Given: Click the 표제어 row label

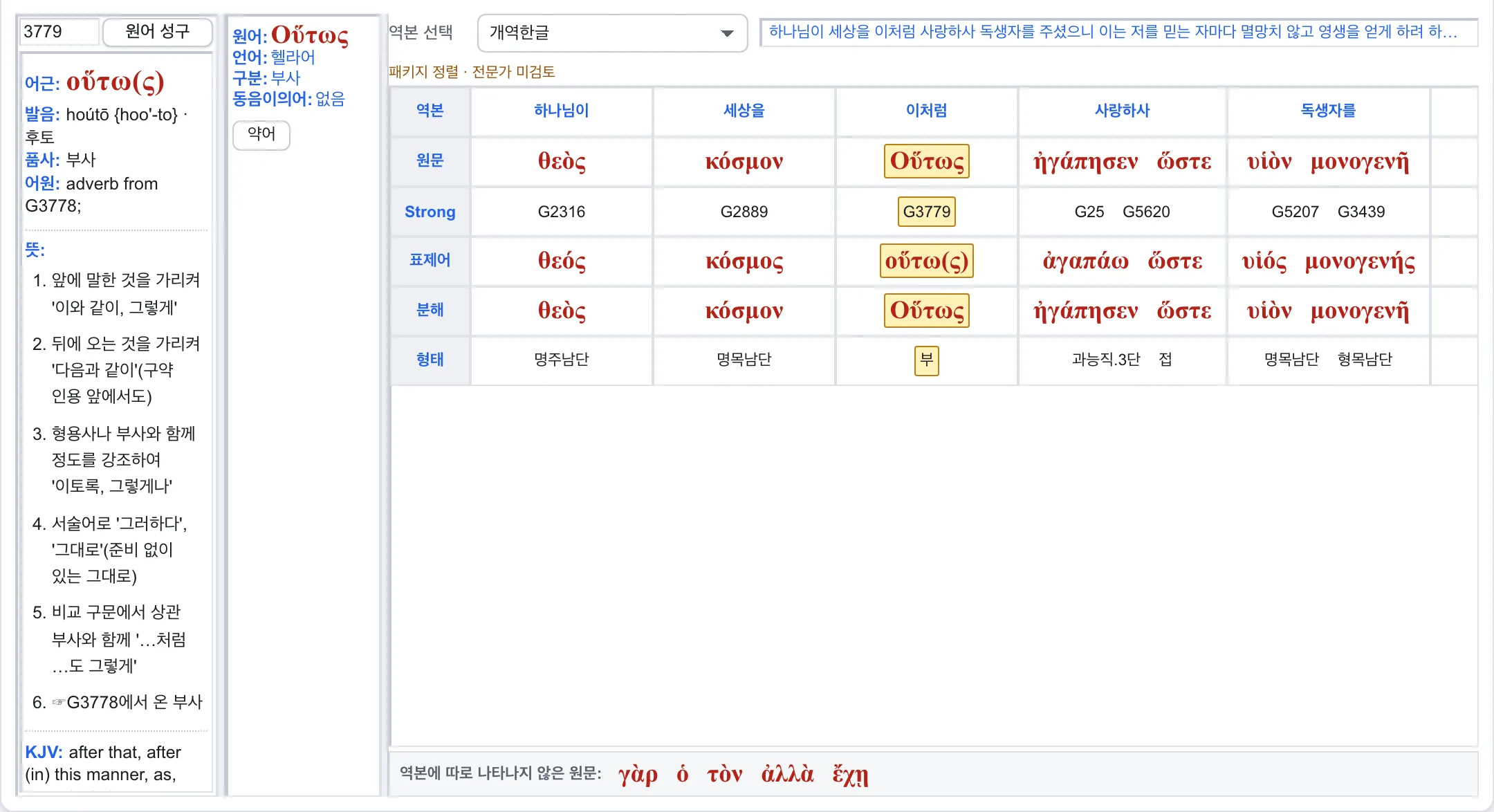Looking at the screenshot, I should tap(430, 260).
